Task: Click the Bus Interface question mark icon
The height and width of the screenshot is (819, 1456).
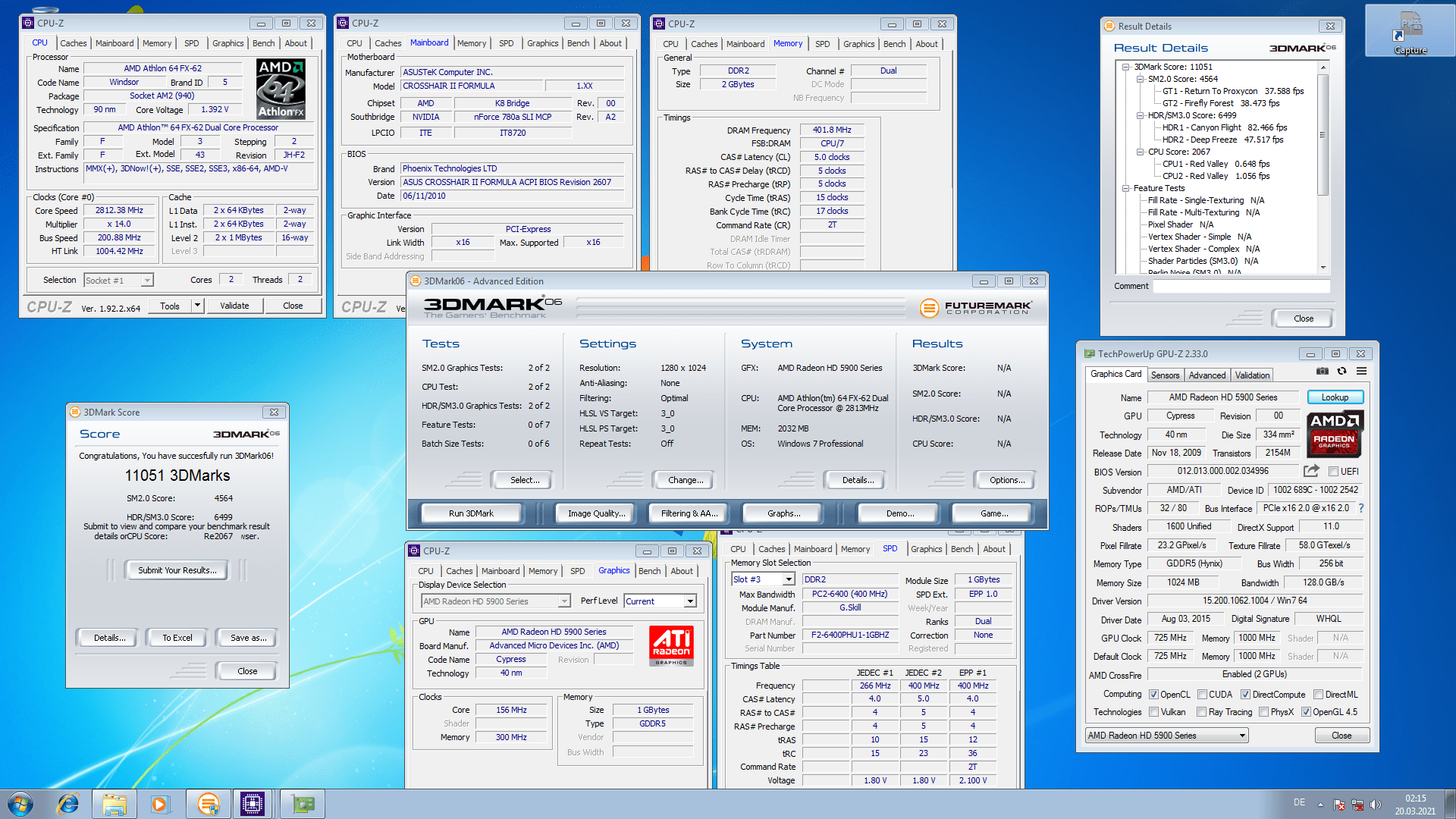Action: pyautogui.click(x=1360, y=508)
